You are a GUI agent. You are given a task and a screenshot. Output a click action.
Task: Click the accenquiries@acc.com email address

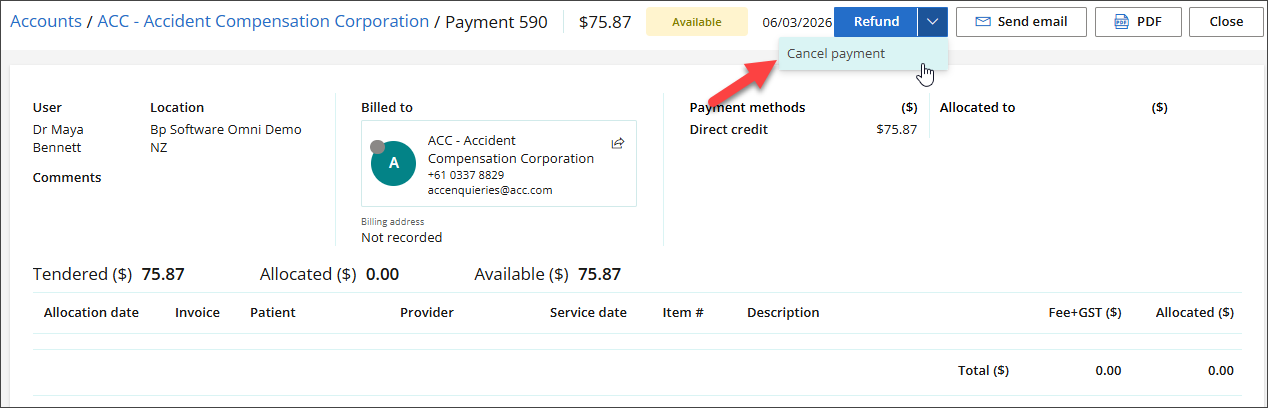490,190
